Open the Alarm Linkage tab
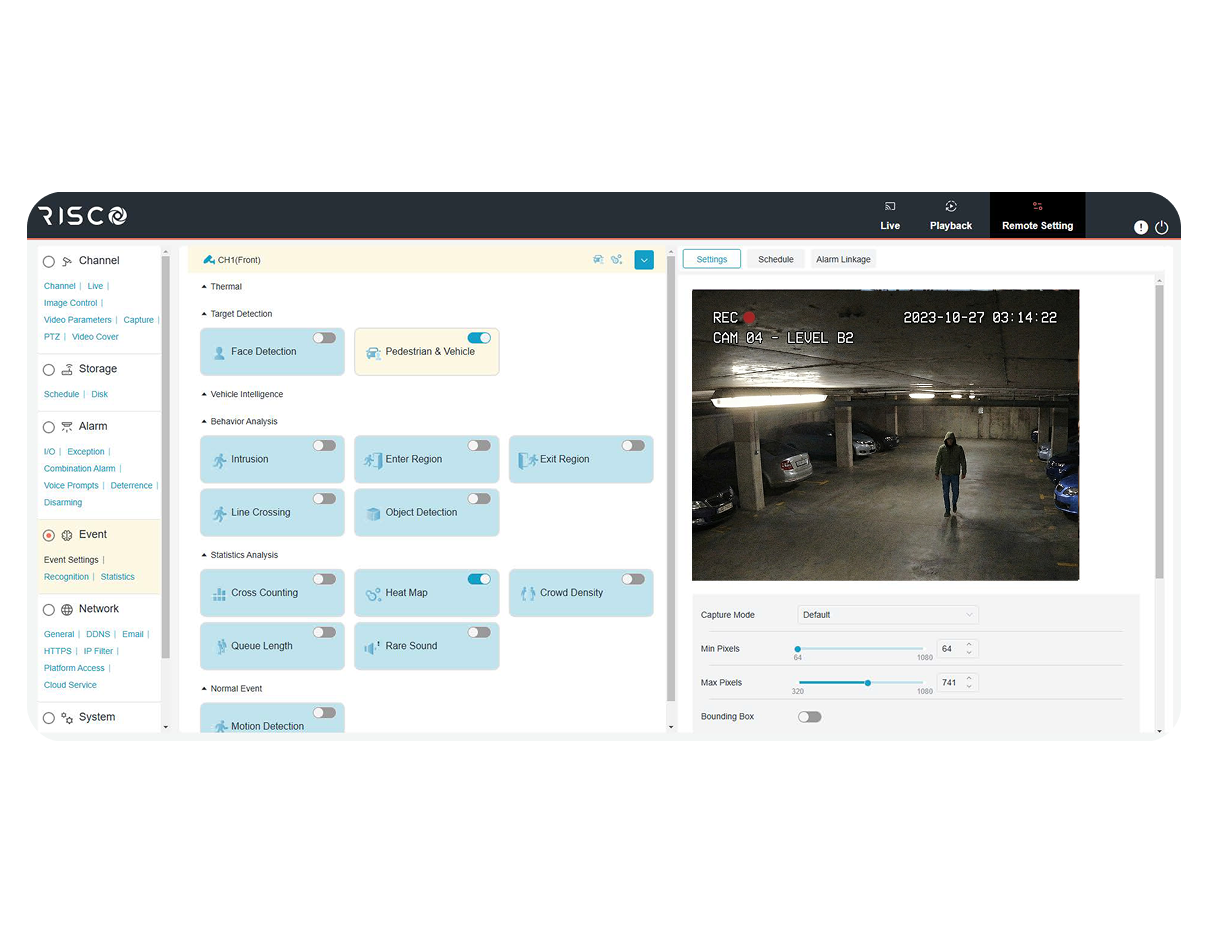The width and height of the screenshot is (1209, 932). tap(843, 259)
